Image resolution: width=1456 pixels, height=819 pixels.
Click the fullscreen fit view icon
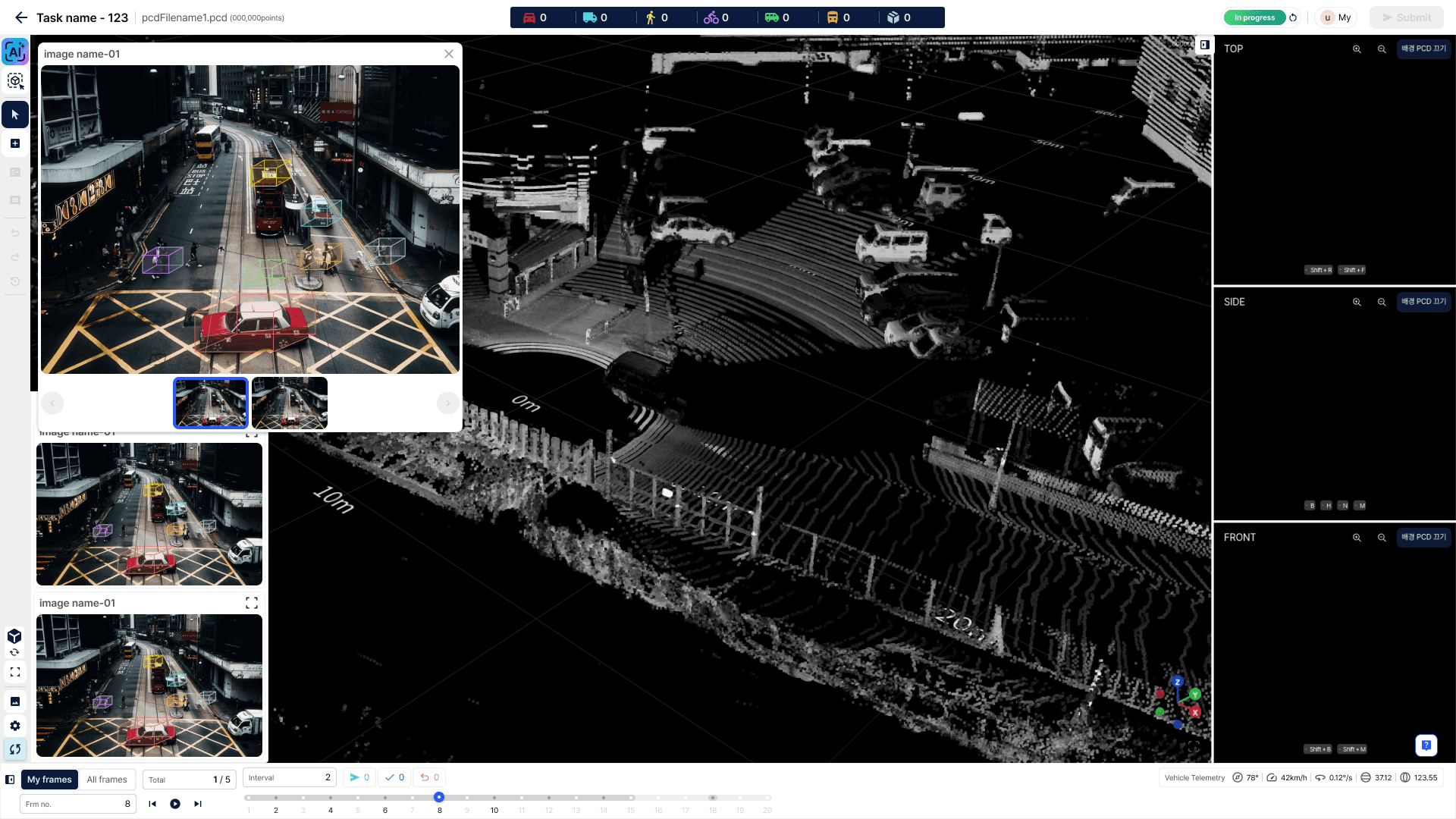click(x=15, y=672)
